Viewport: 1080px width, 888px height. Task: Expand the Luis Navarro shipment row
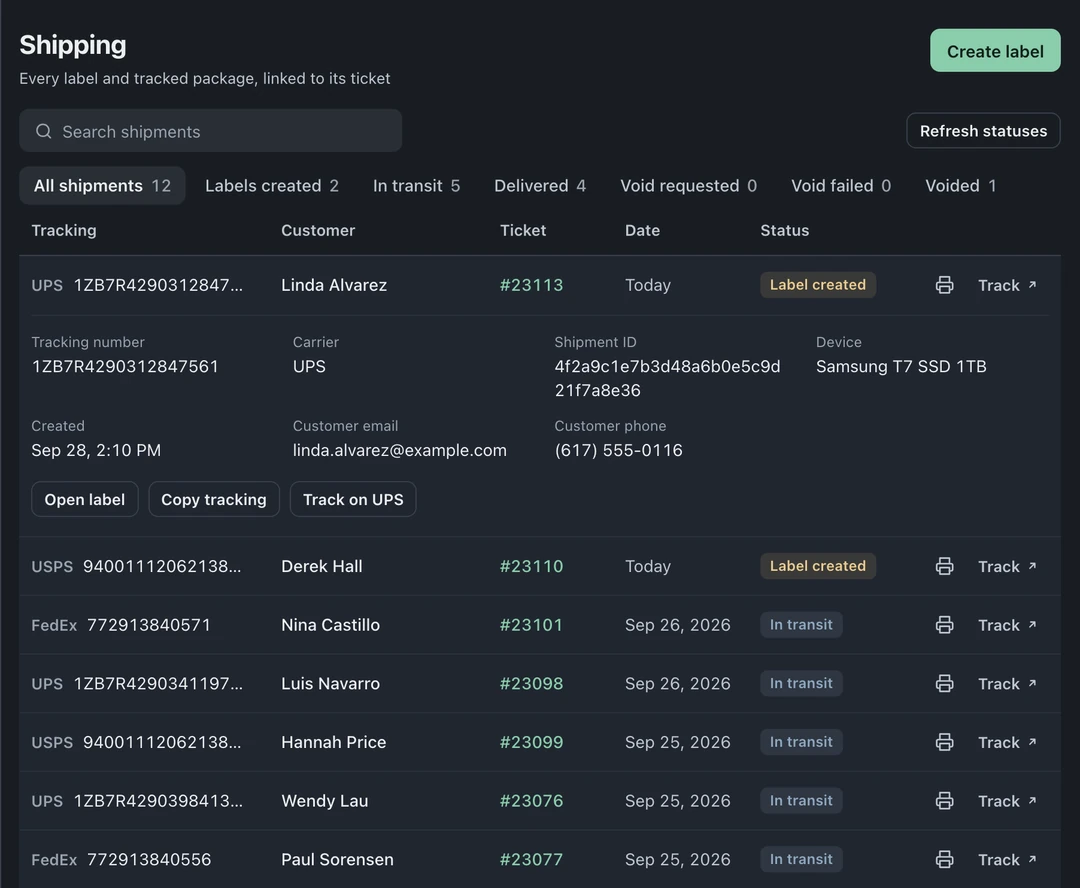[540, 683]
